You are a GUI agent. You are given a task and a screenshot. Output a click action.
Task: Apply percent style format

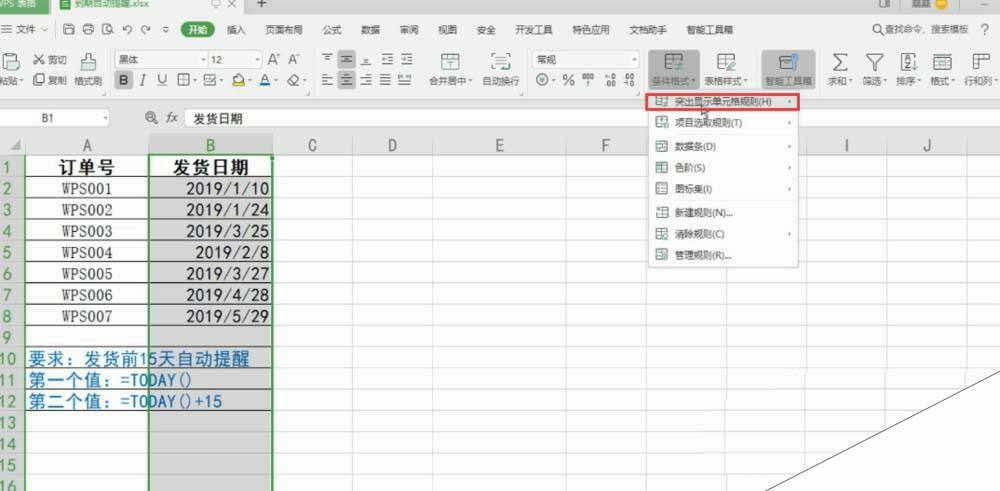tap(569, 80)
